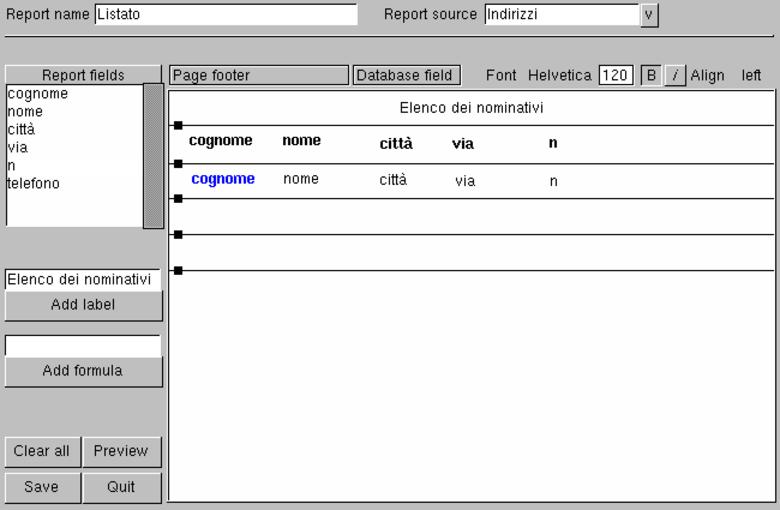Click the Report fields list scrollbar
Screen dimensions: 780x510
[153, 156]
